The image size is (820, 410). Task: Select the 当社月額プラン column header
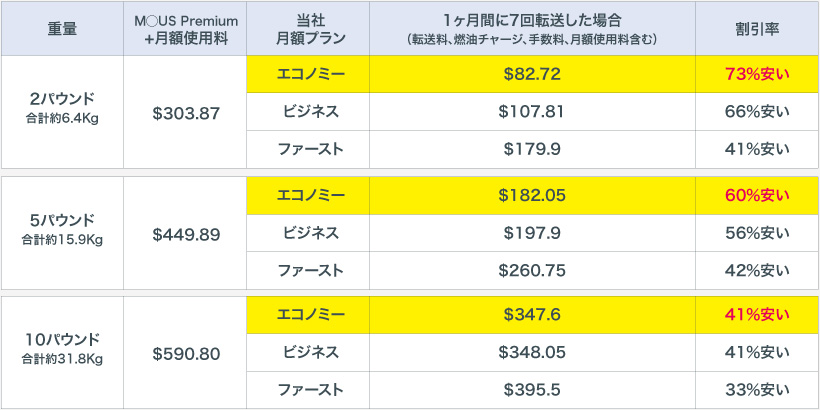(308, 29)
